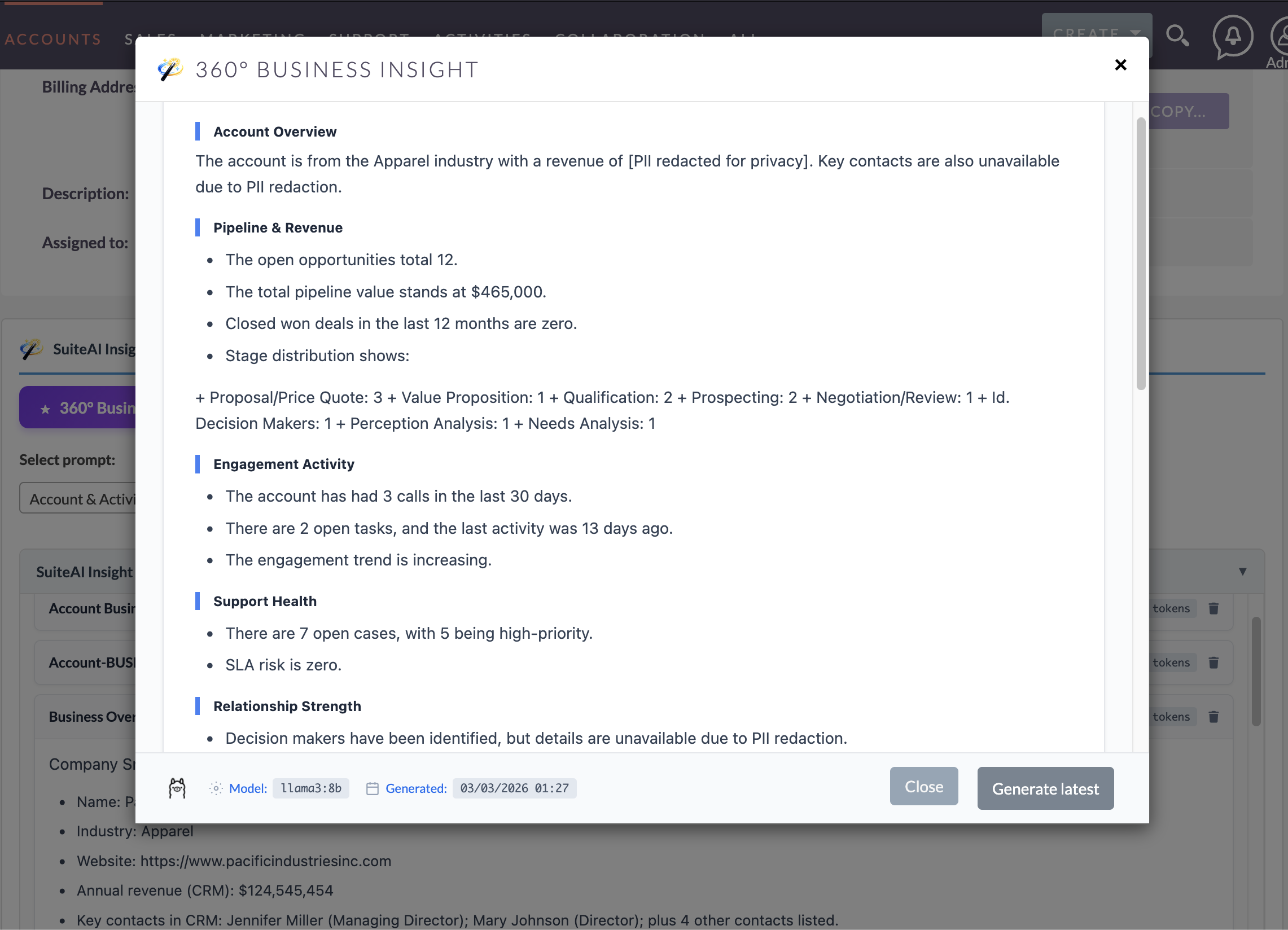Click the llama model icon in the modal footer

pos(177,788)
